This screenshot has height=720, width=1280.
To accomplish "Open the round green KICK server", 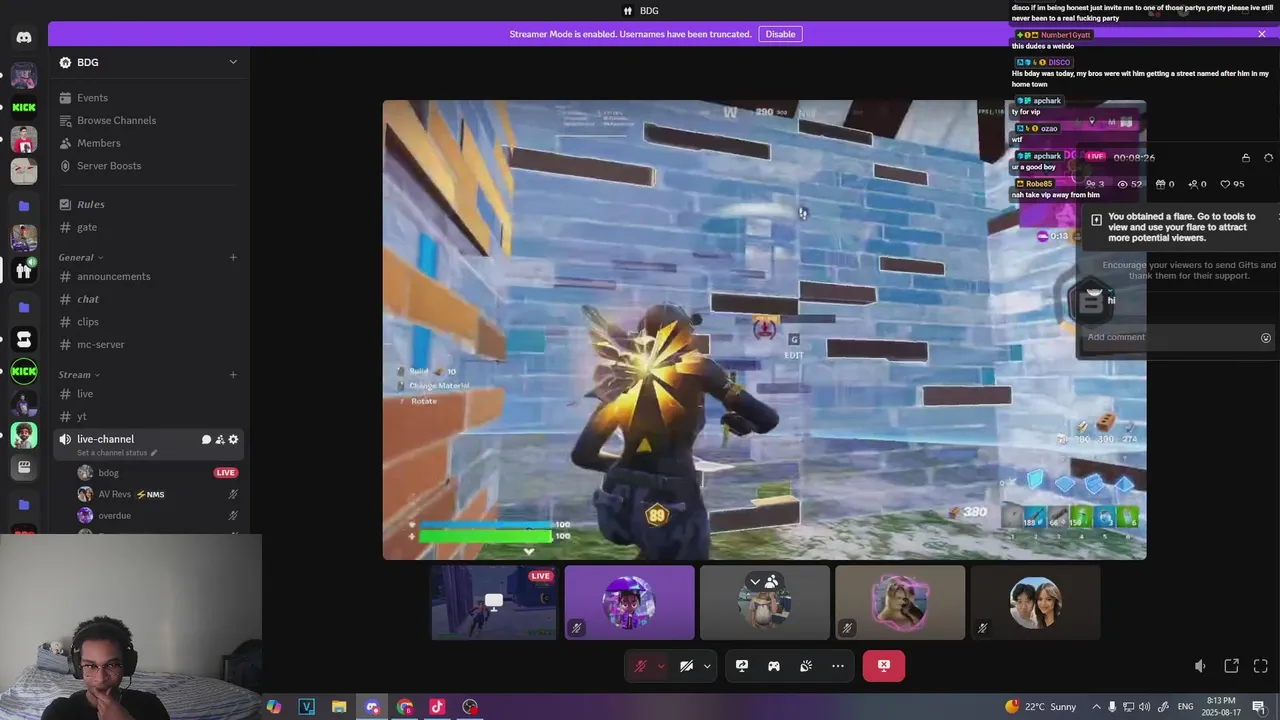I will pos(24,371).
